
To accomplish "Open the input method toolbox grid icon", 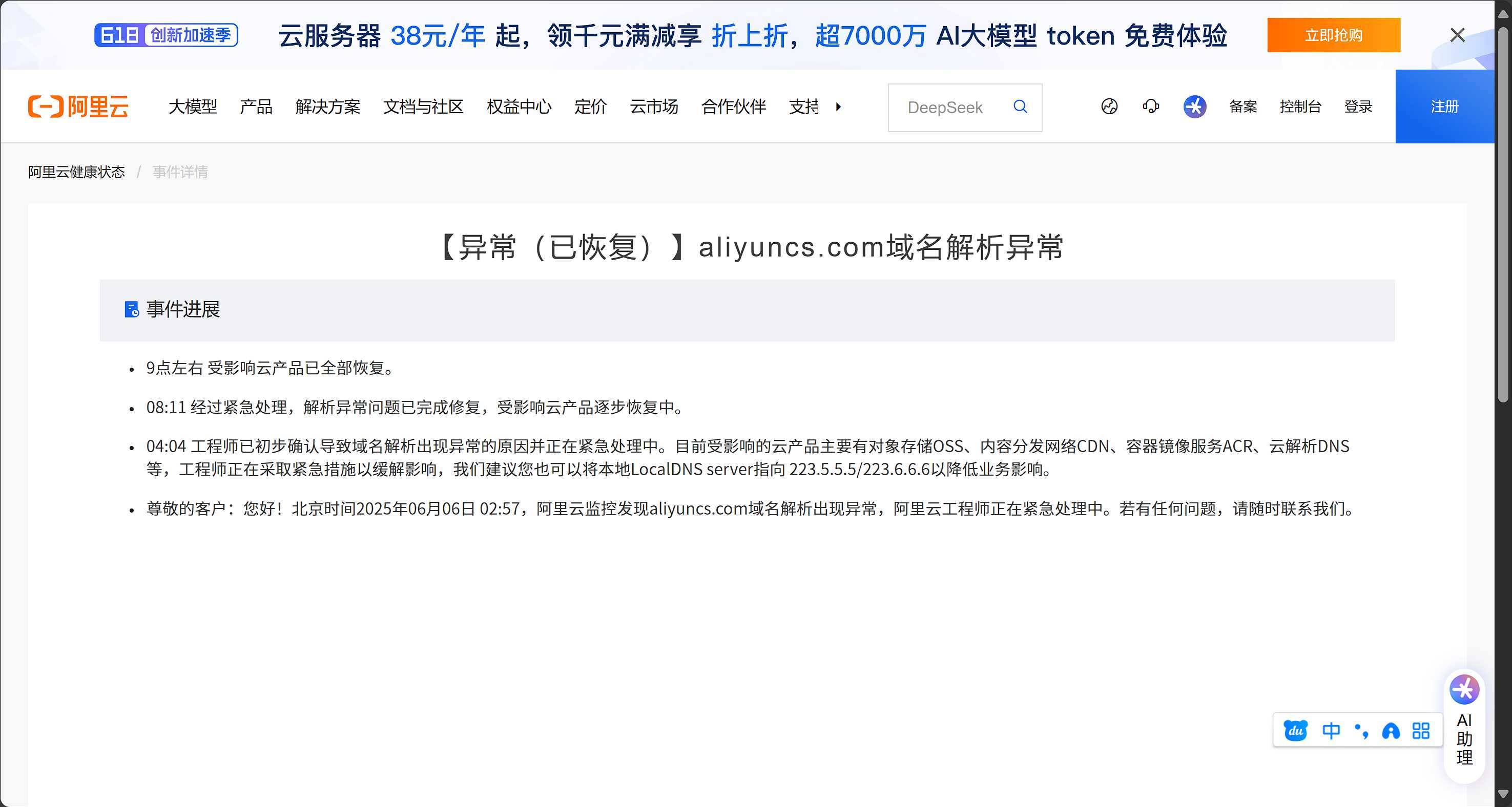I will [x=1420, y=731].
